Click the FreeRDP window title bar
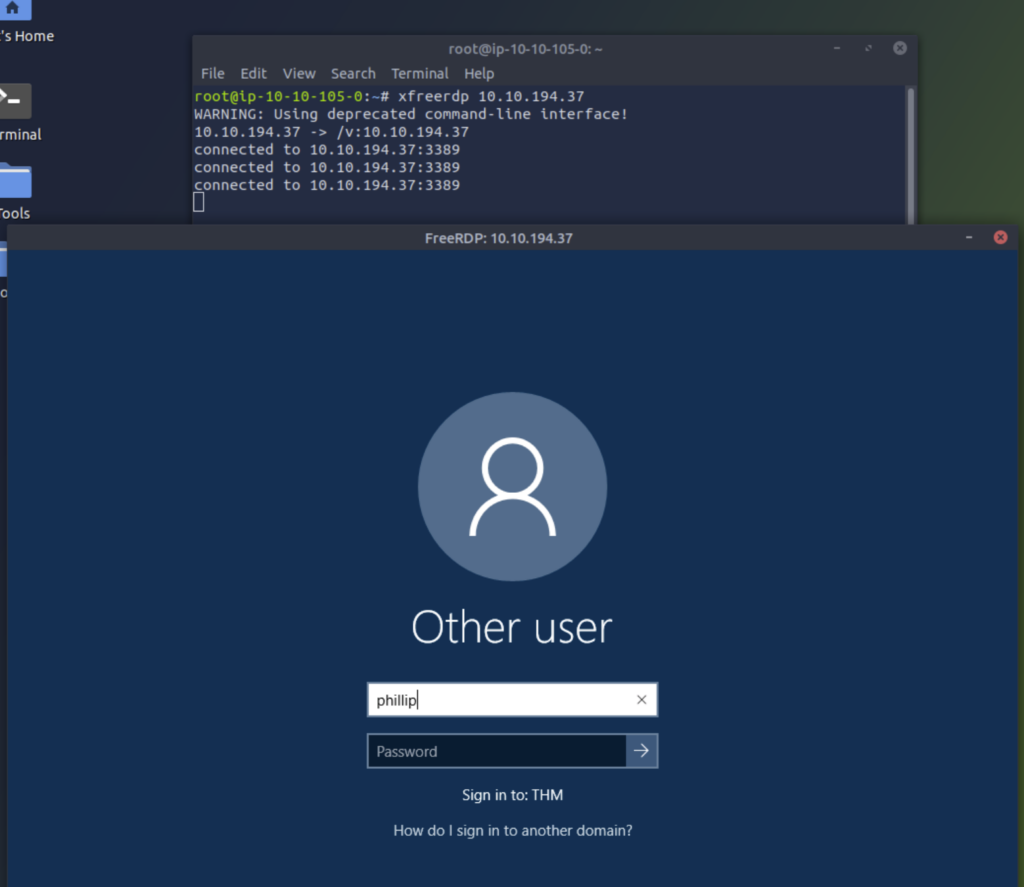Image resolution: width=1024 pixels, height=887 pixels. click(x=500, y=237)
